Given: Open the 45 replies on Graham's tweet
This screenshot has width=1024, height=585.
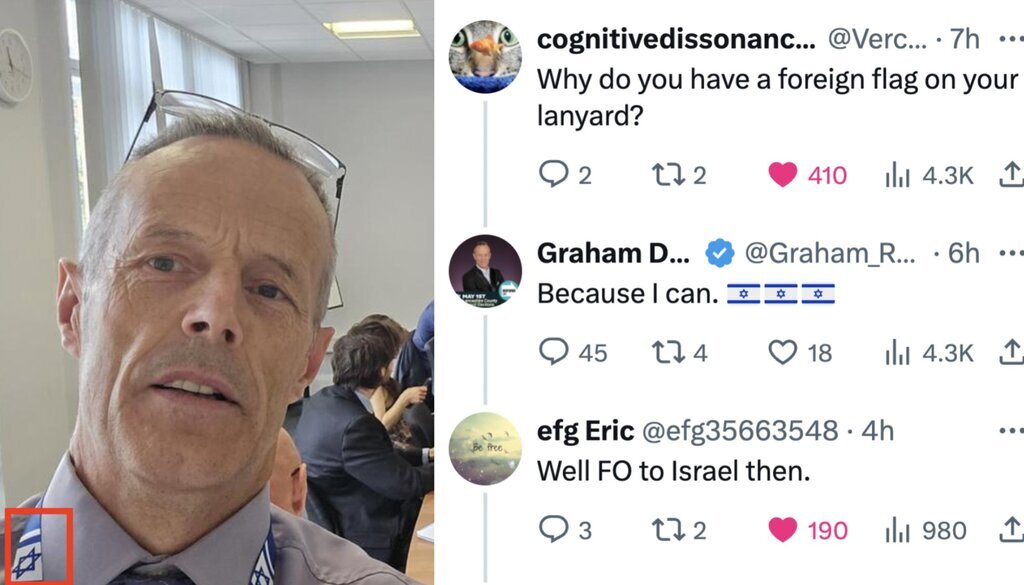Looking at the screenshot, I should [x=554, y=352].
